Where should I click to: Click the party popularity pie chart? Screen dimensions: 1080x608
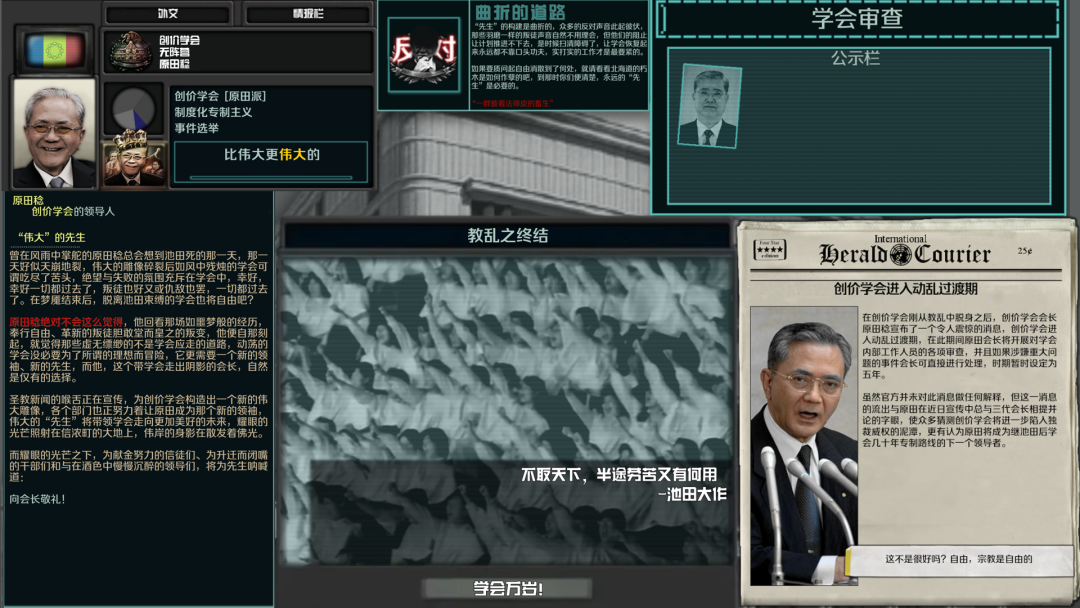134,109
